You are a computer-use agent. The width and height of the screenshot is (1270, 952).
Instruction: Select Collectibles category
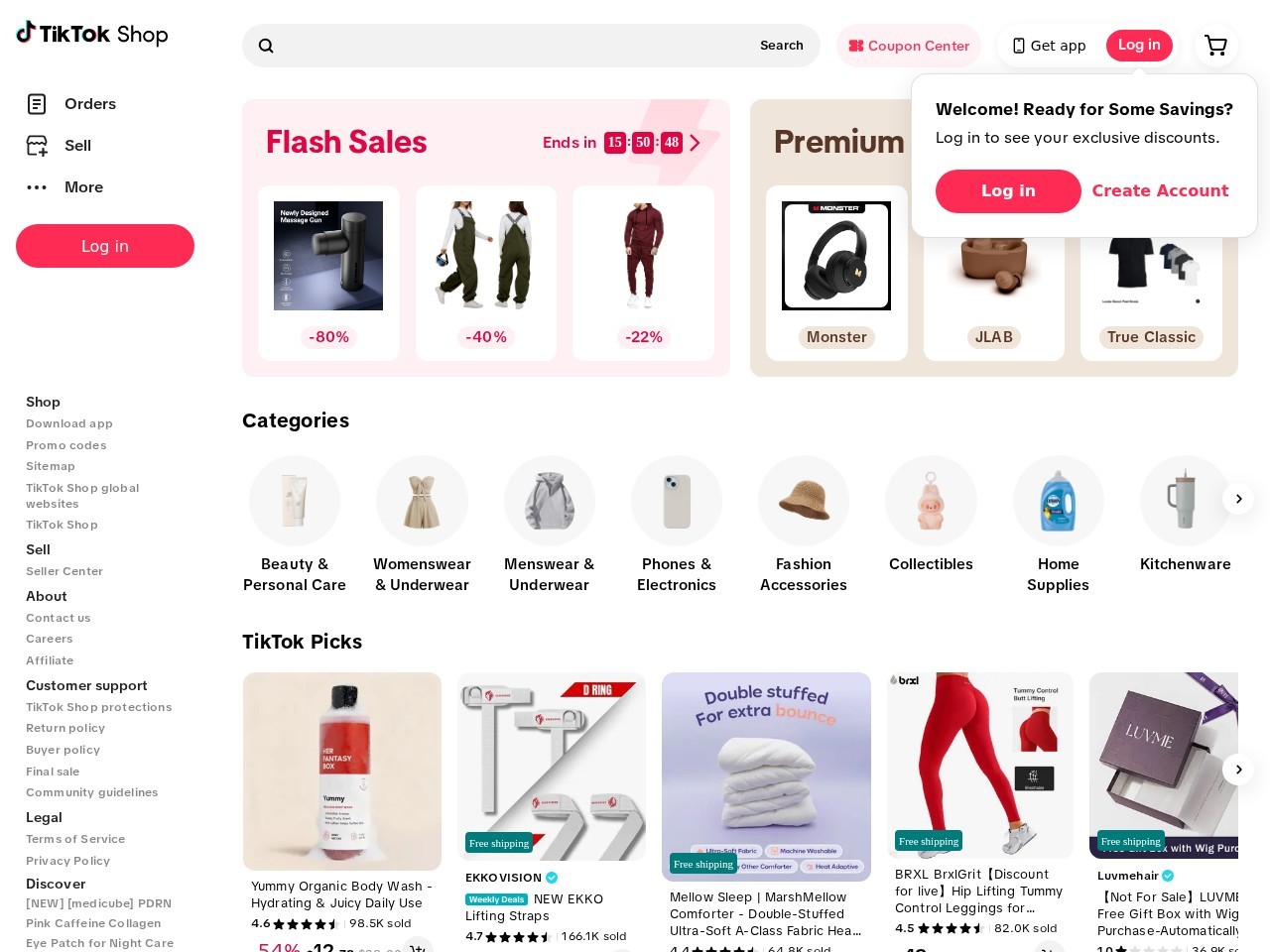click(931, 516)
